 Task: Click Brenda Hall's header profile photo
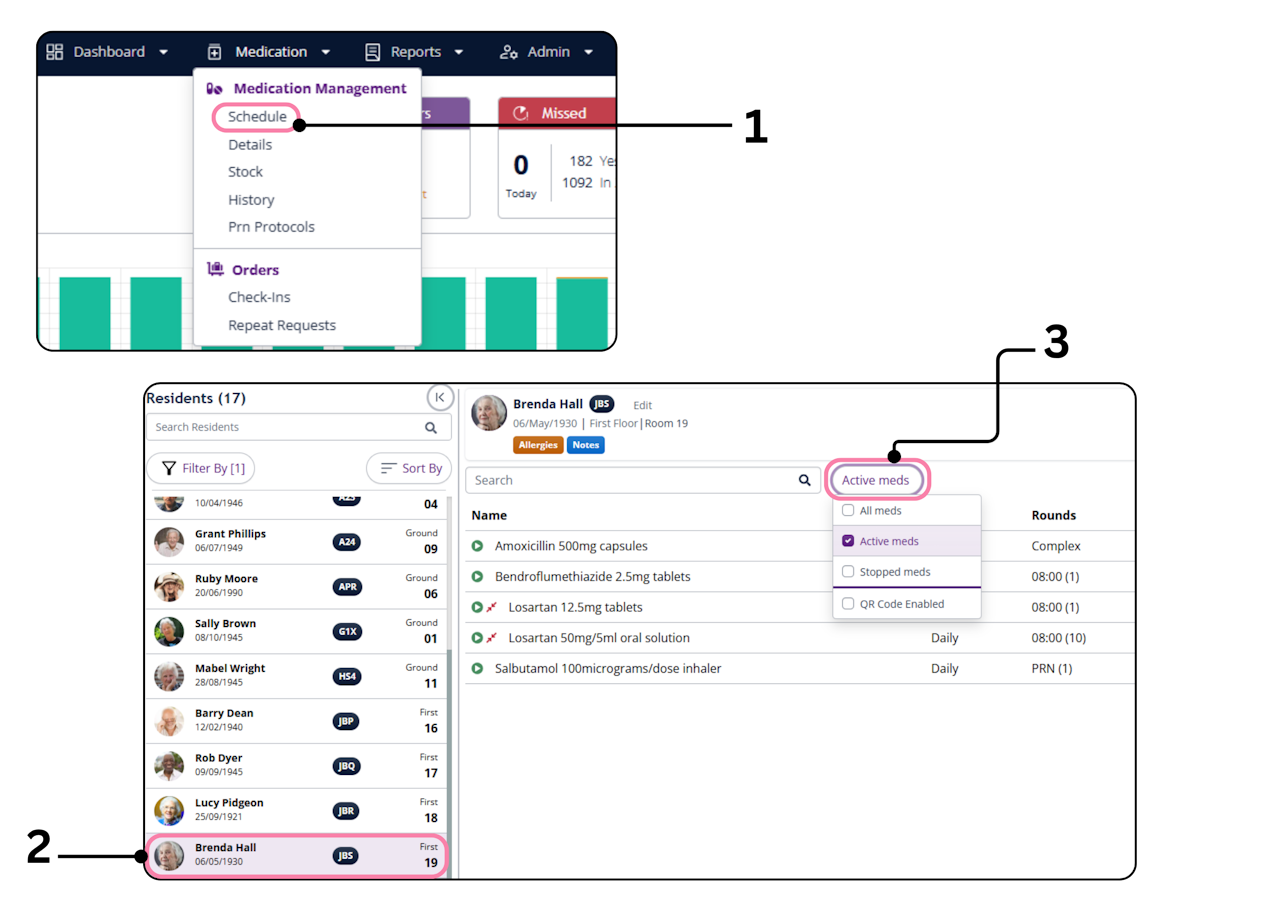click(x=489, y=413)
